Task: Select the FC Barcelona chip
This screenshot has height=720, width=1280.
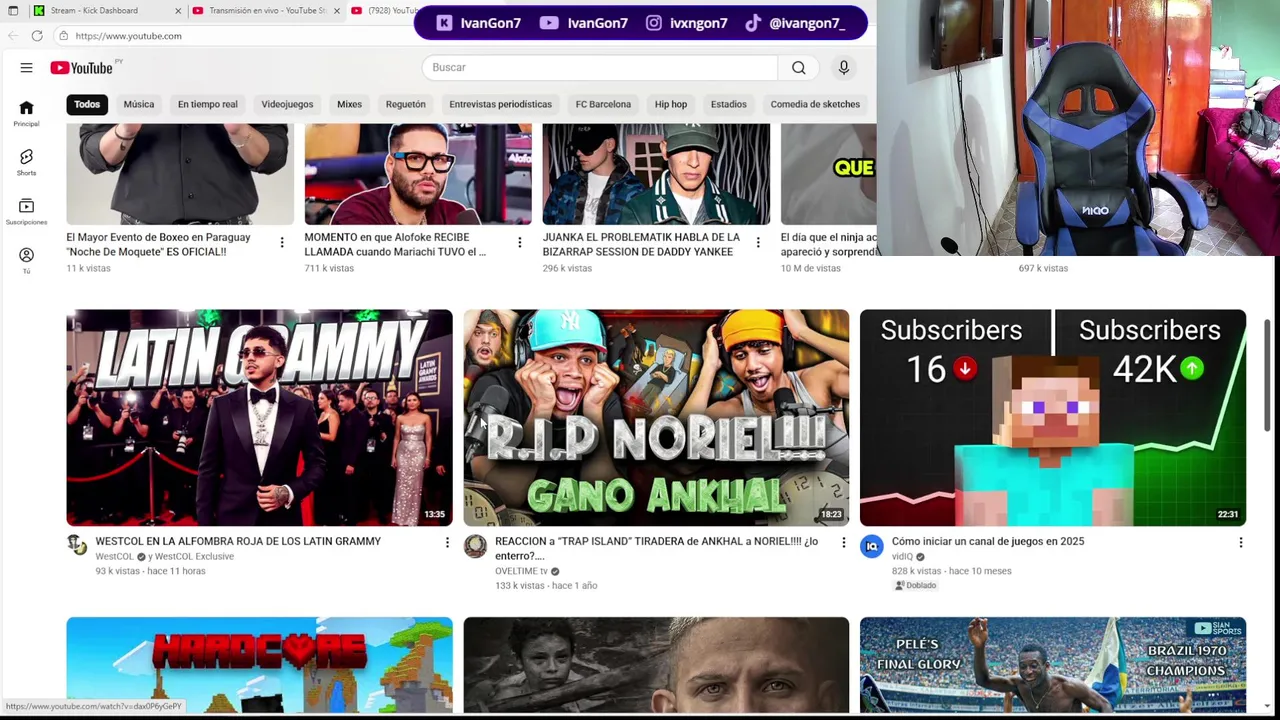Action: (603, 104)
